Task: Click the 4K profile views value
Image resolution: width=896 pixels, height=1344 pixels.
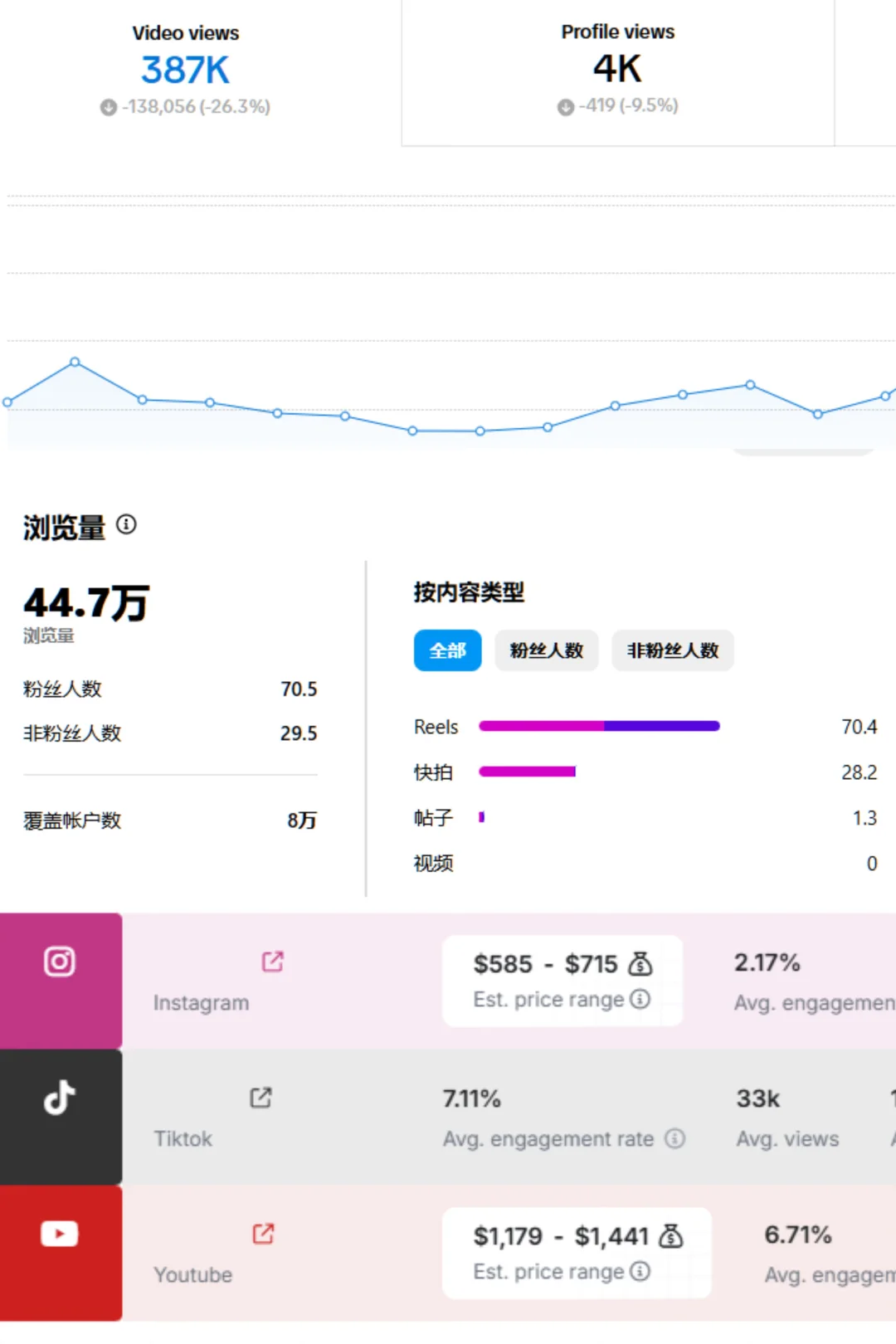Action: pyautogui.click(x=617, y=68)
